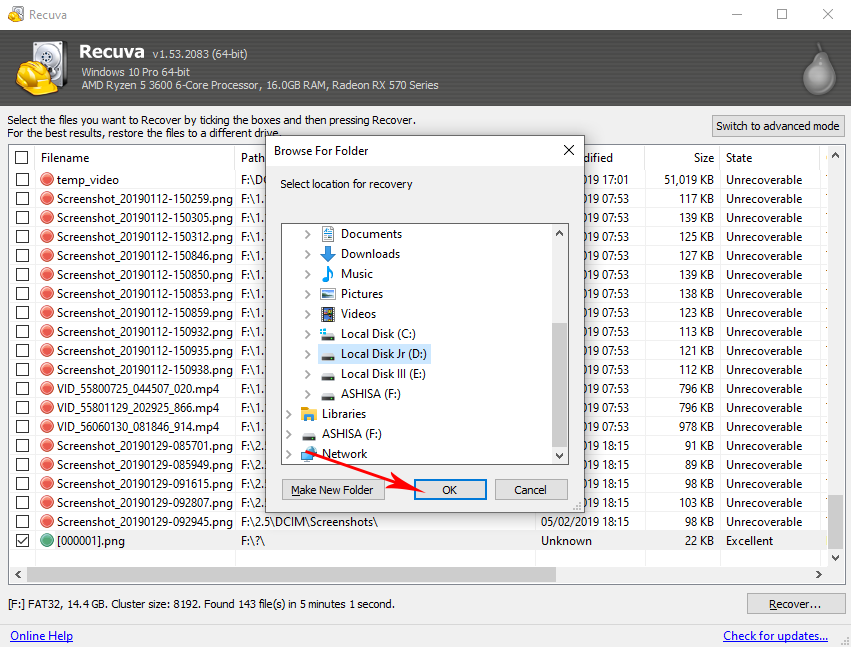Expand the Music node
This screenshot has width=851, height=647.
tap(308, 274)
